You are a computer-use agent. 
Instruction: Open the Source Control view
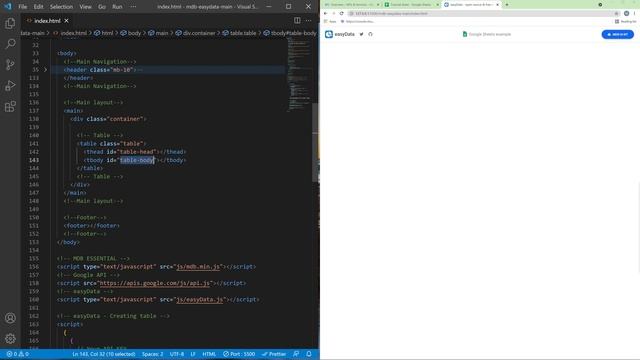pos(10,64)
